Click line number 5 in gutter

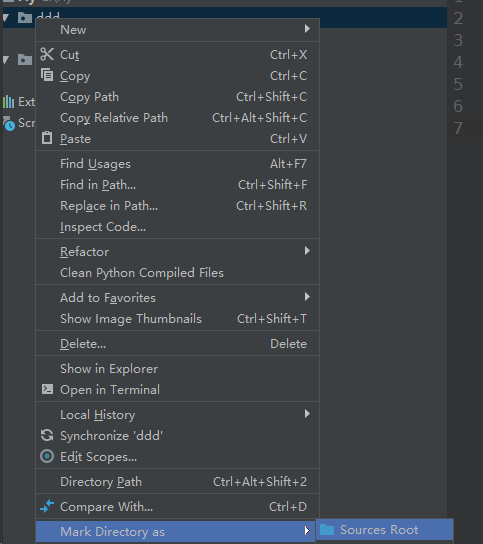point(458,84)
